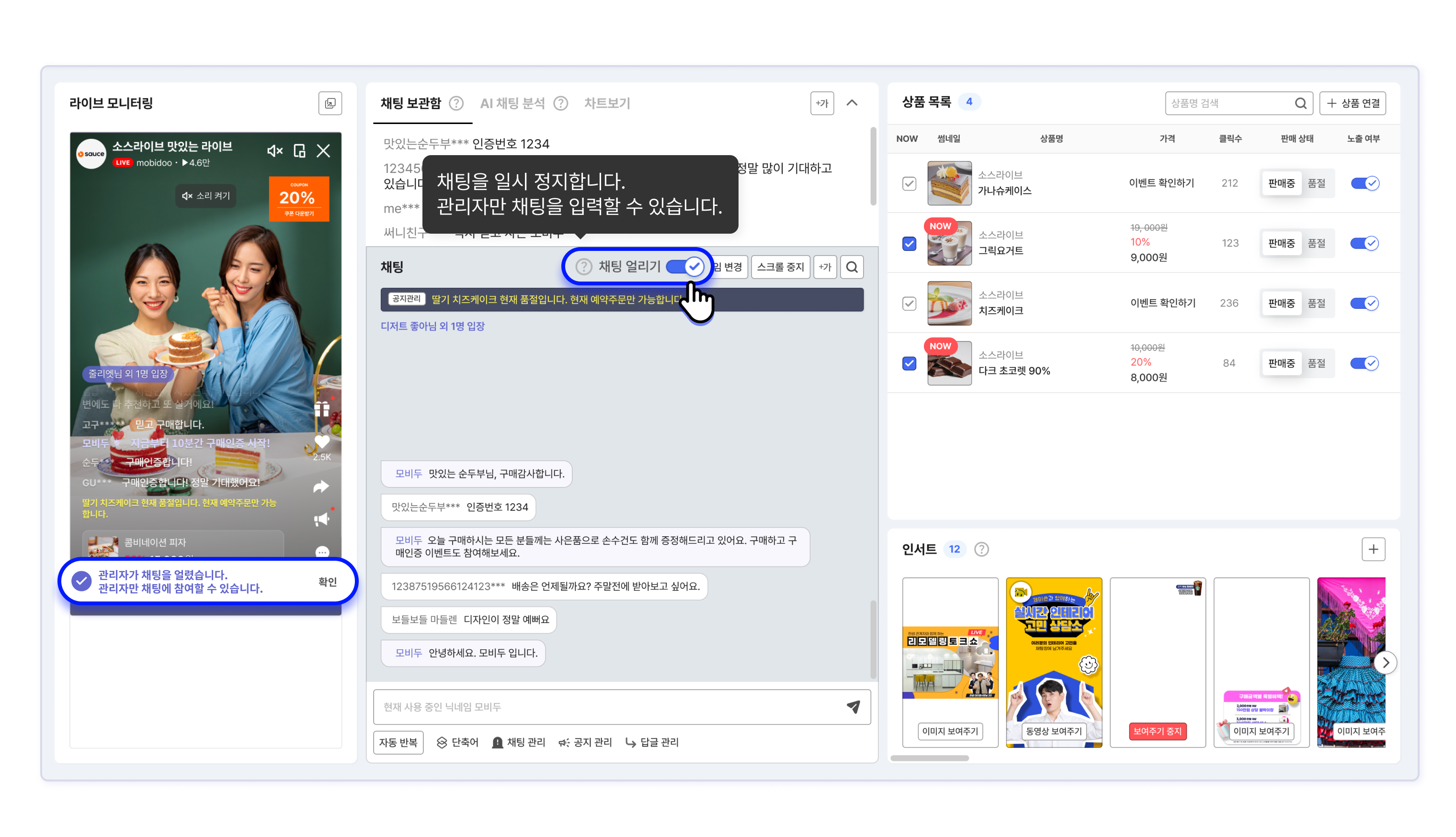Screen dimensions: 1456x837
Task: Click the chat search magnifier icon
Action: 852,267
